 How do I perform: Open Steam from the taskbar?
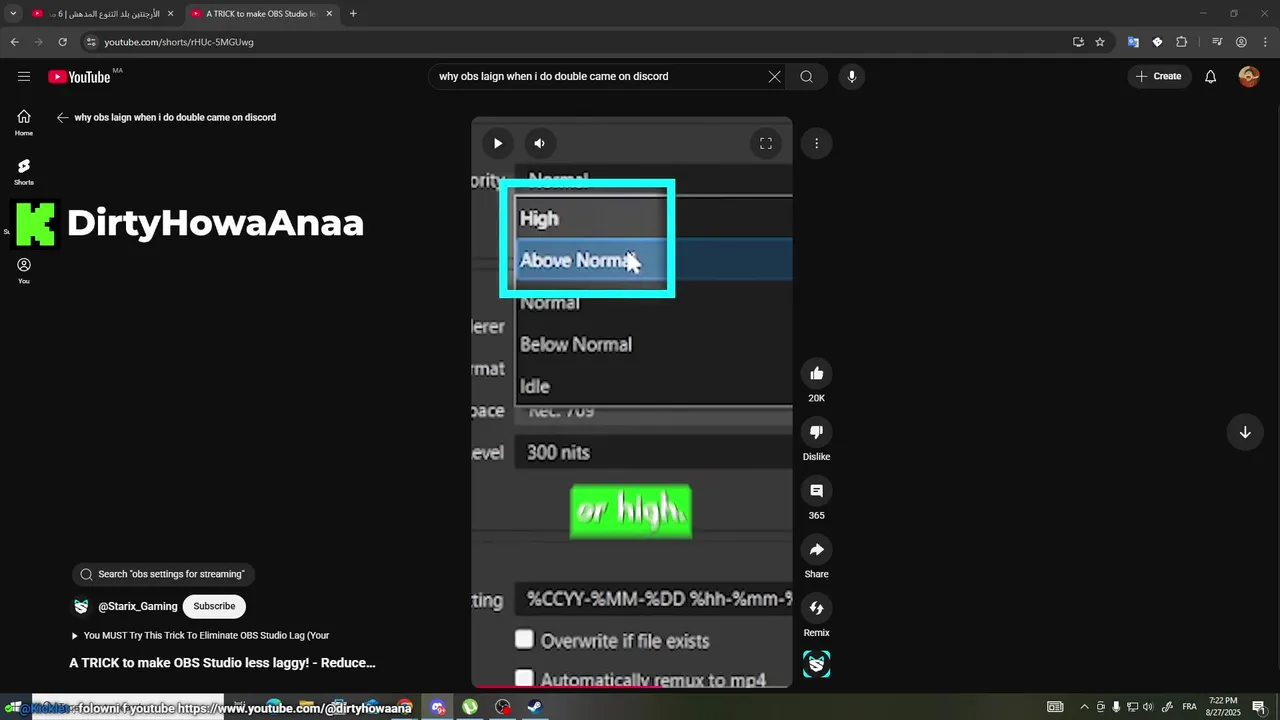535,707
